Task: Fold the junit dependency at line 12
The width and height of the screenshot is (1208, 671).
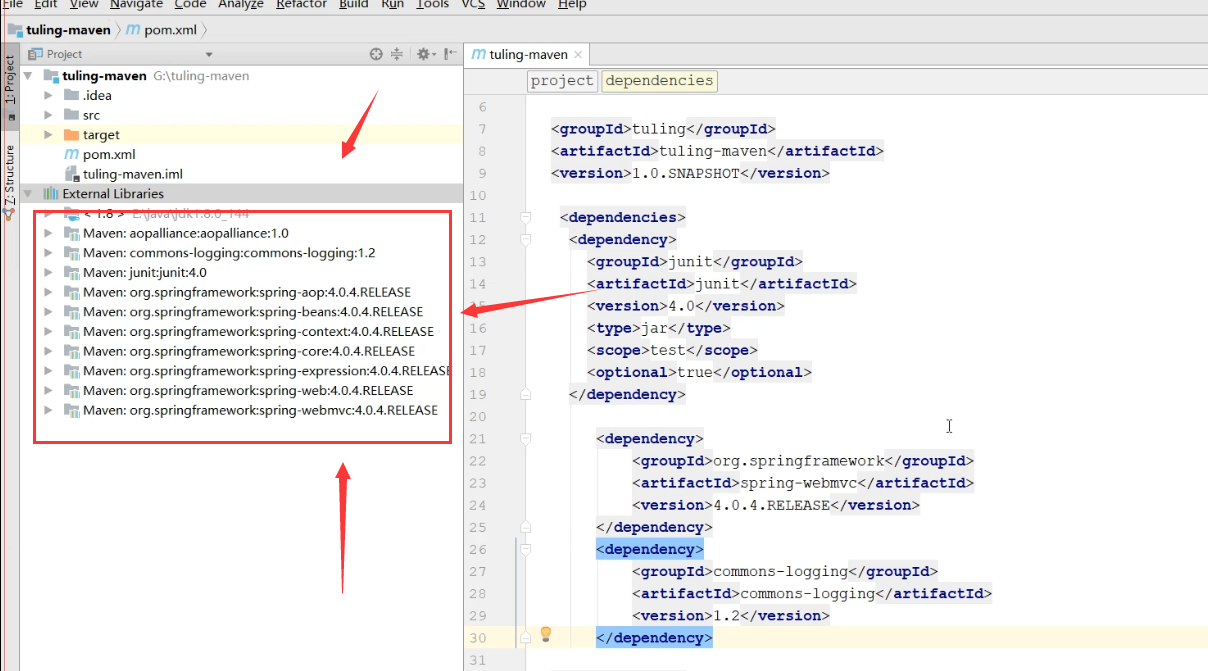Action: click(525, 239)
